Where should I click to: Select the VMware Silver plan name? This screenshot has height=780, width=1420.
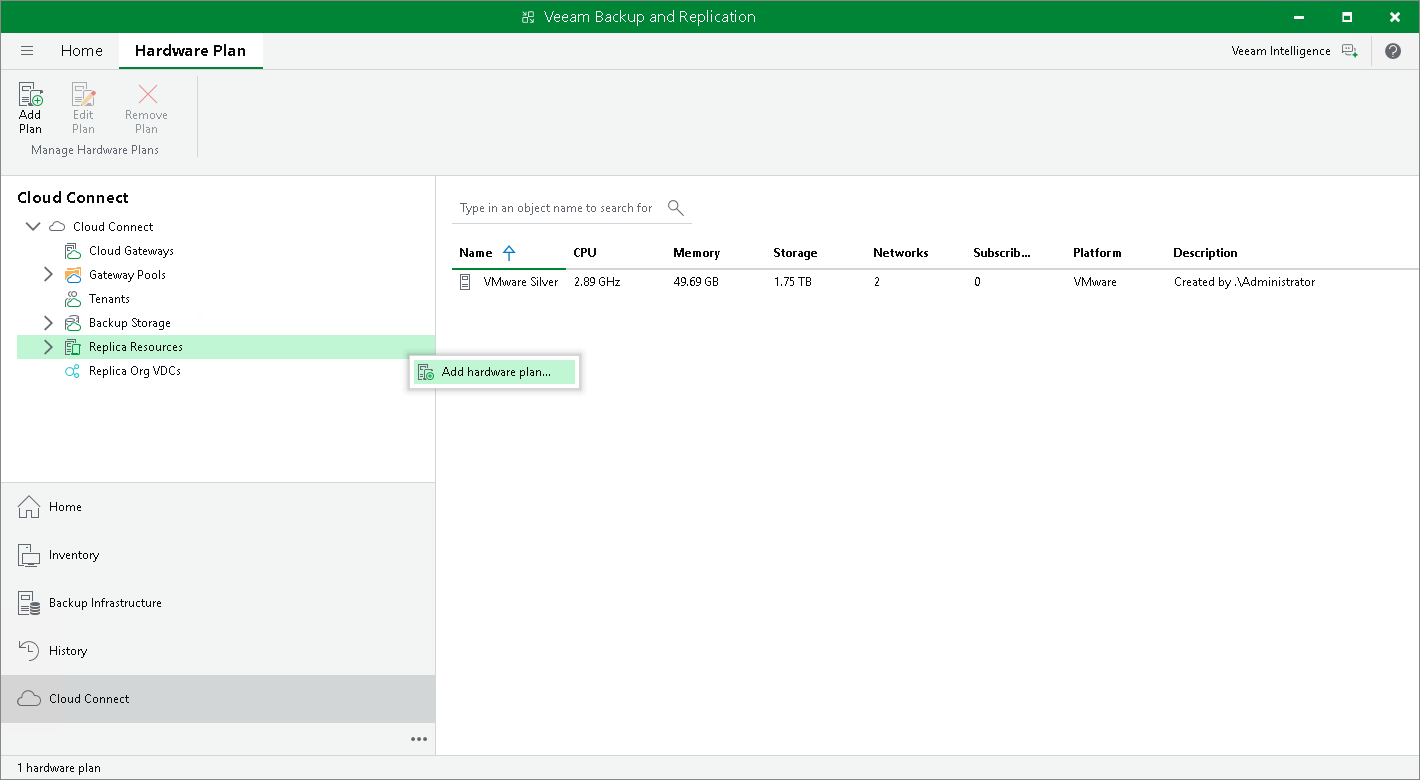pyautogui.click(x=521, y=282)
